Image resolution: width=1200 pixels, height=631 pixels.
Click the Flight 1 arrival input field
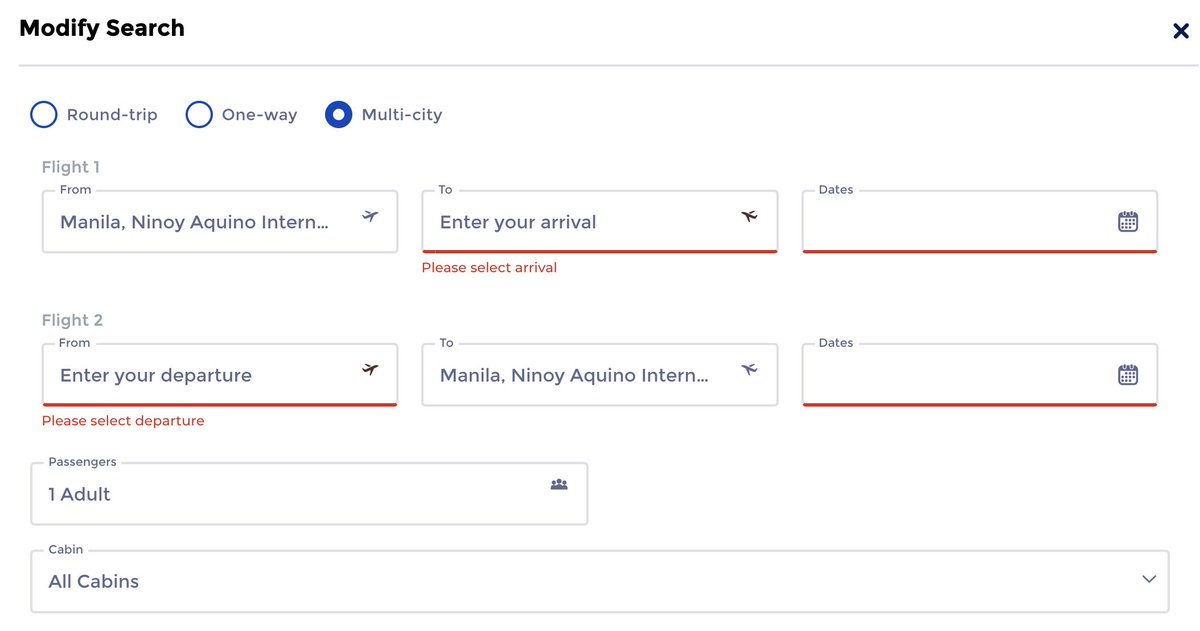pos(600,222)
